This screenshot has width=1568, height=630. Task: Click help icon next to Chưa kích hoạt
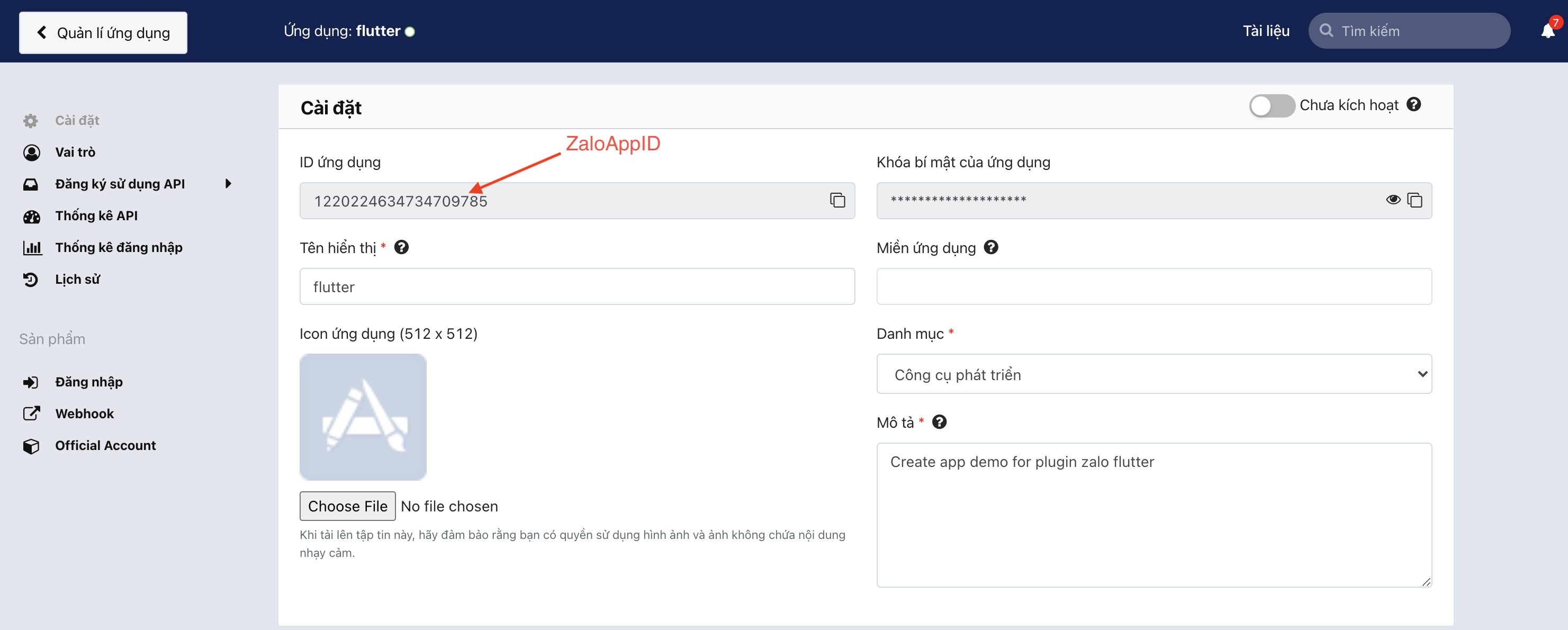[x=1413, y=105]
